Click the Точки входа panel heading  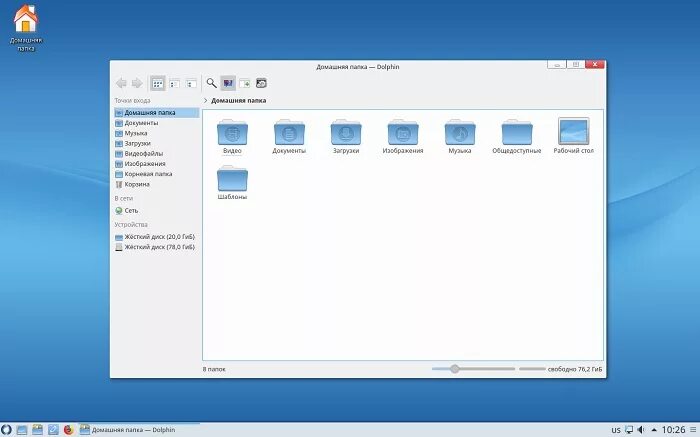(x=132, y=101)
